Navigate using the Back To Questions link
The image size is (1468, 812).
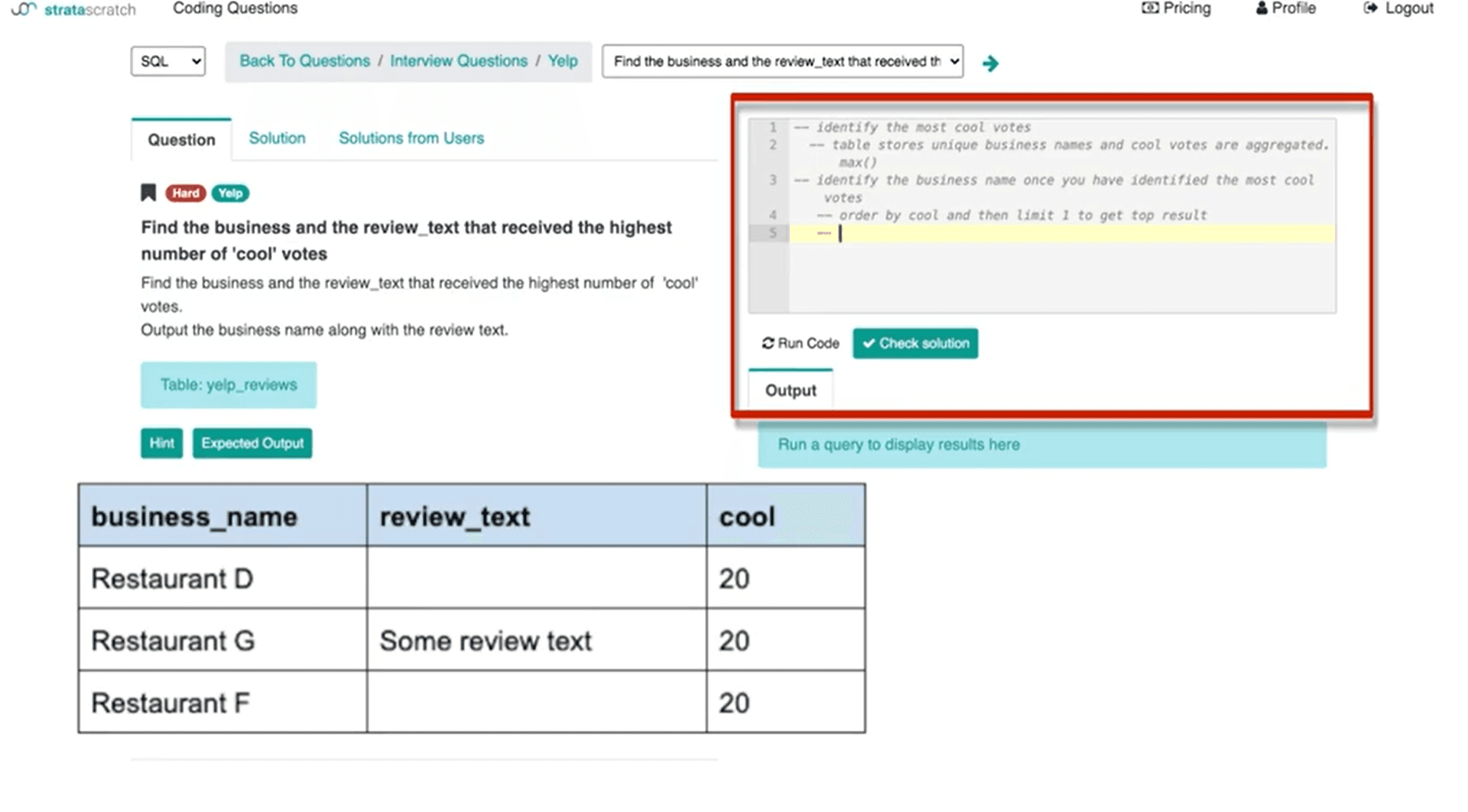[x=304, y=60]
